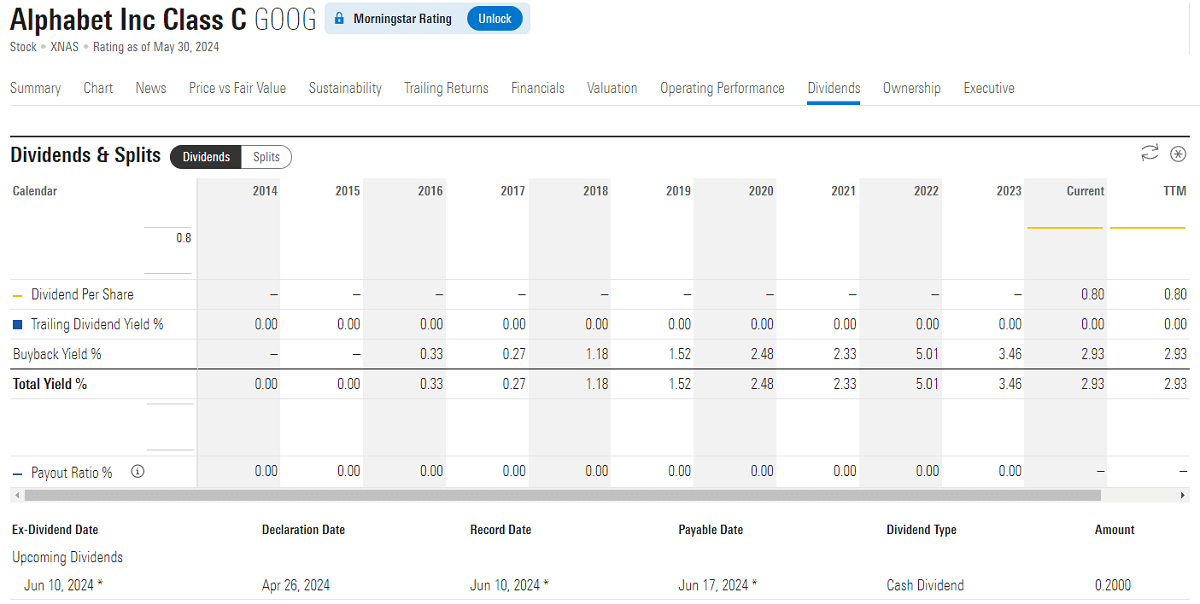The height and width of the screenshot is (604, 1200).
Task: Click the TTM column header
Action: [1174, 191]
